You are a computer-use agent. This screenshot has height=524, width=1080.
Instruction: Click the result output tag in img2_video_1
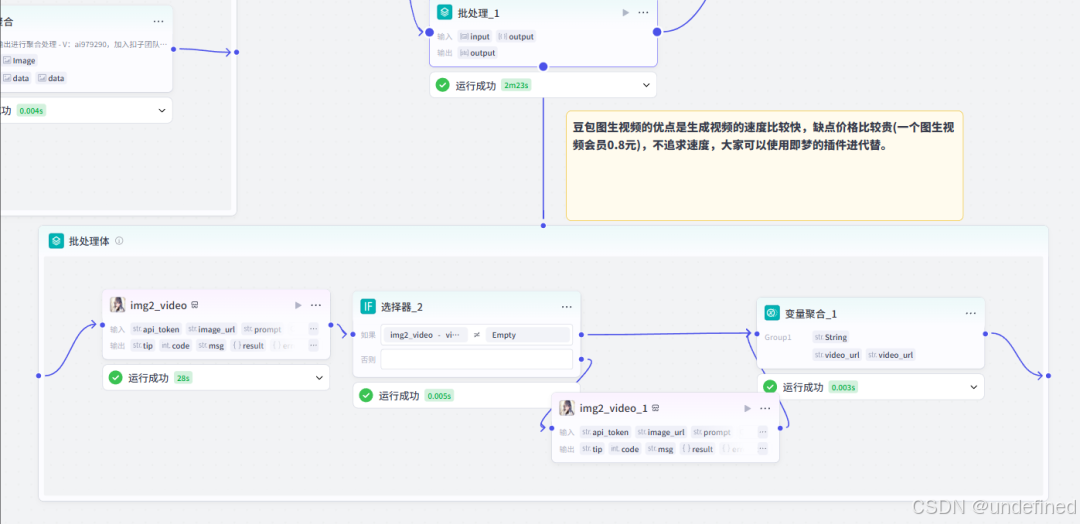[x=698, y=449]
